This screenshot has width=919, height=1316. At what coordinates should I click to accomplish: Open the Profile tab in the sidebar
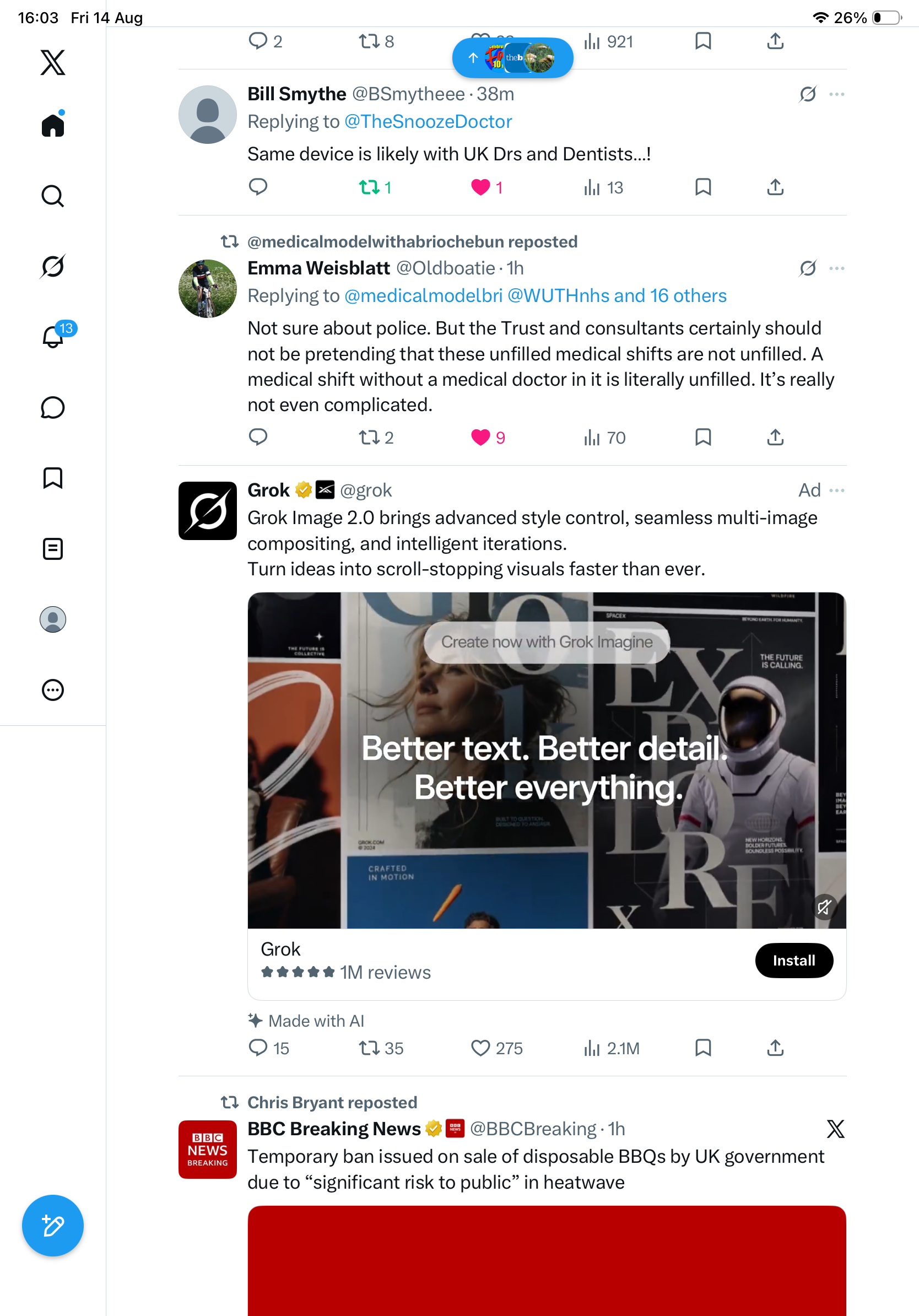pyautogui.click(x=53, y=619)
